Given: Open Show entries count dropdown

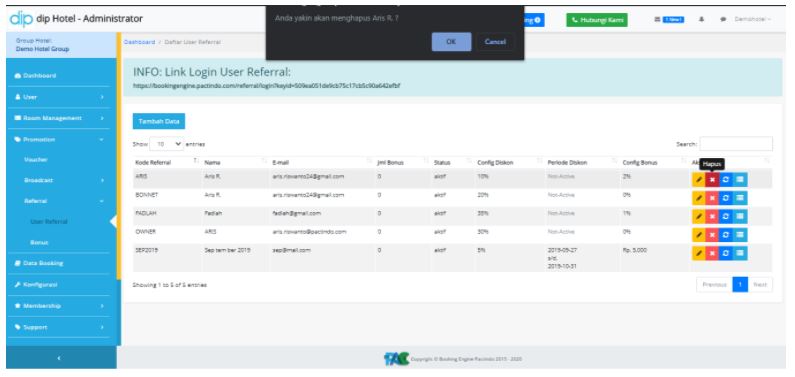Looking at the screenshot, I should pyautogui.click(x=167, y=144).
